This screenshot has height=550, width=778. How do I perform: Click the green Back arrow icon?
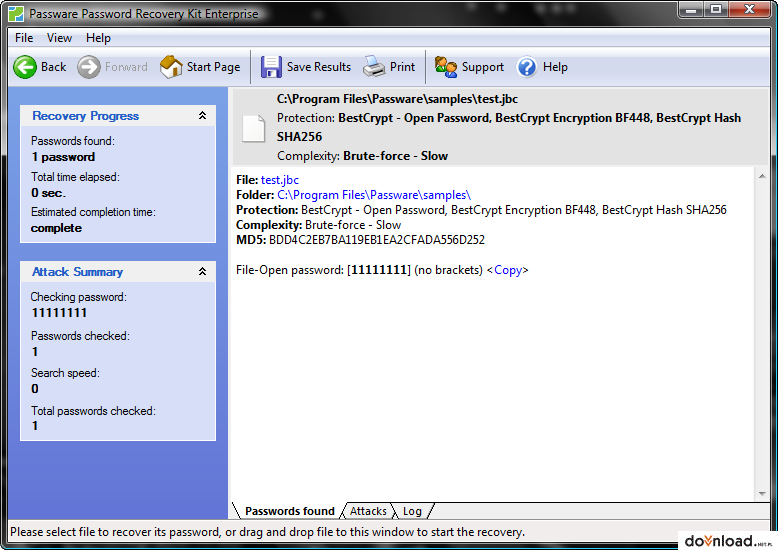click(x=25, y=67)
